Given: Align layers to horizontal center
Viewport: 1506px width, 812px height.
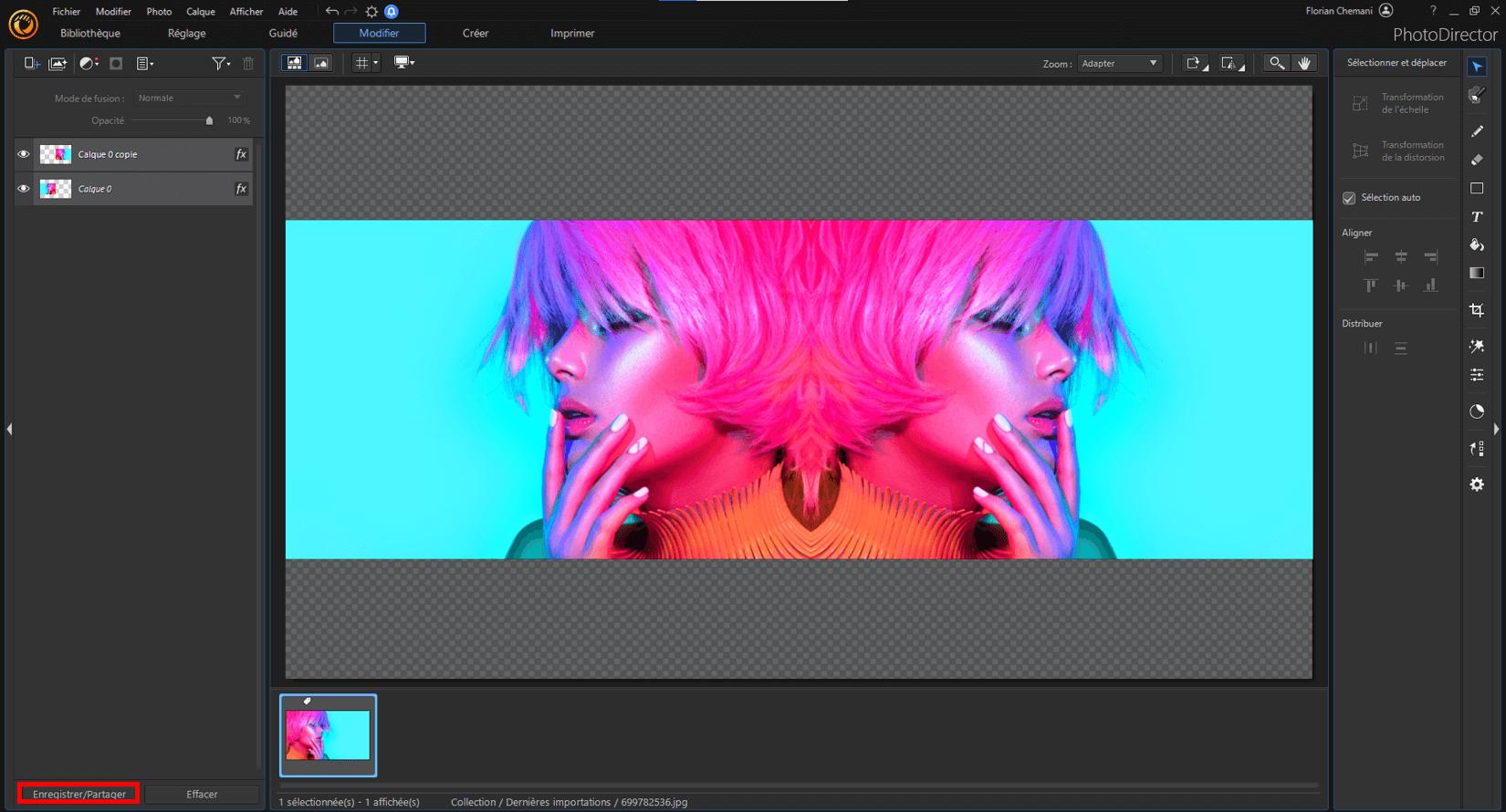Looking at the screenshot, I should (x=1401, y=256).
